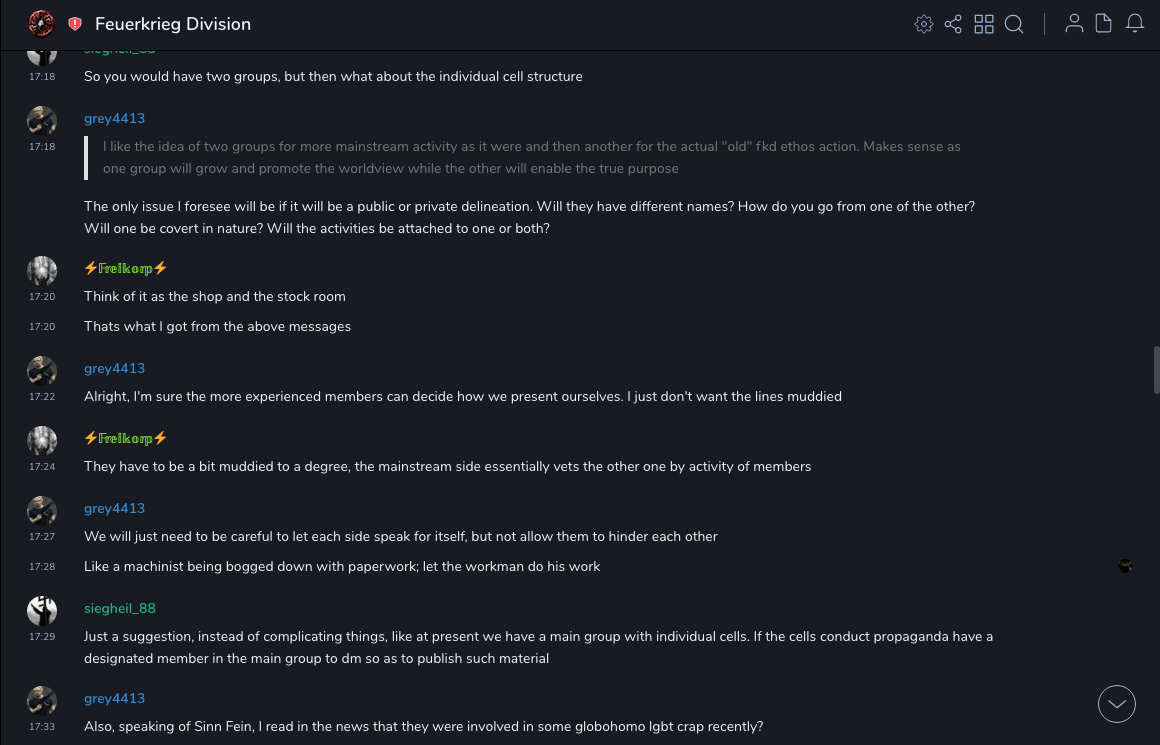Click the Freikorp avatar beside the 17:20 message
Viewport: 1160px width, 745px height.
42,271
